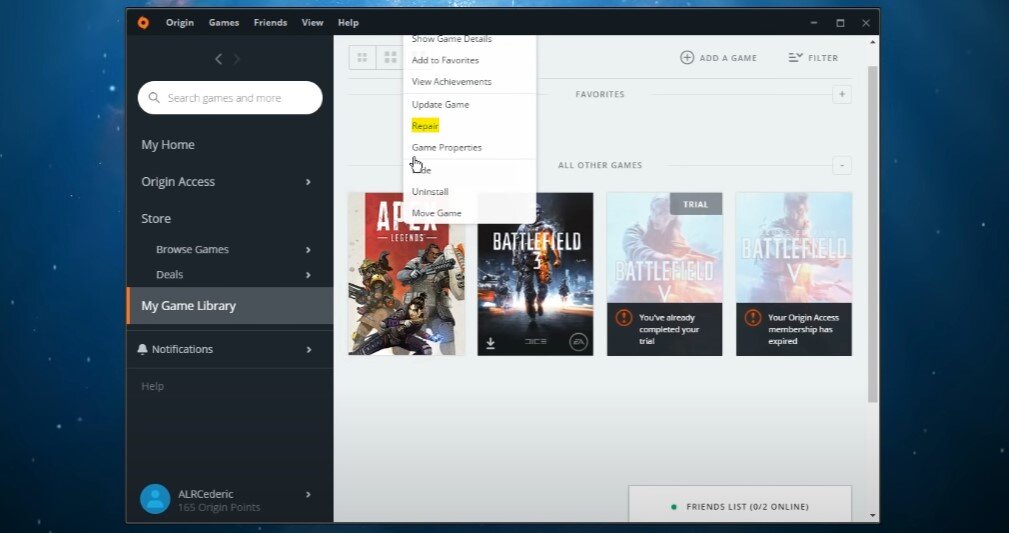1009x533 pixels.
Task: Open the Games menu in menu bar
Action: tap(224, 22)
